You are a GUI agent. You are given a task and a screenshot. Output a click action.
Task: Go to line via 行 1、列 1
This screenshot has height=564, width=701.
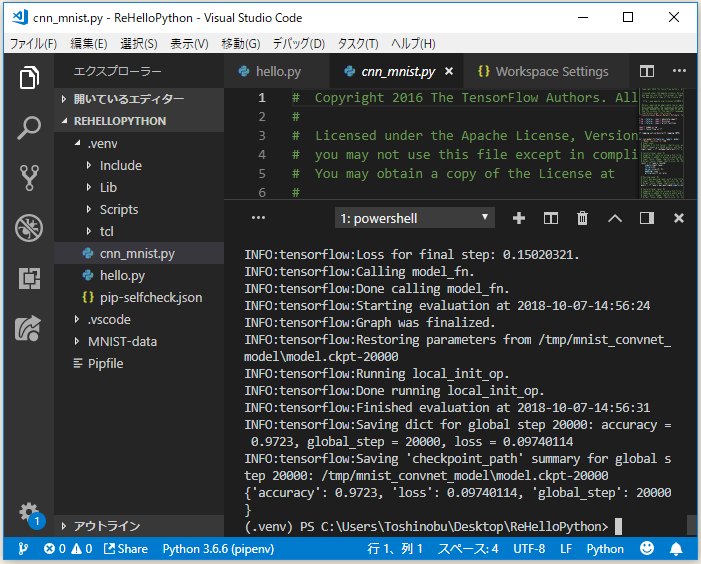pos(395,548)
